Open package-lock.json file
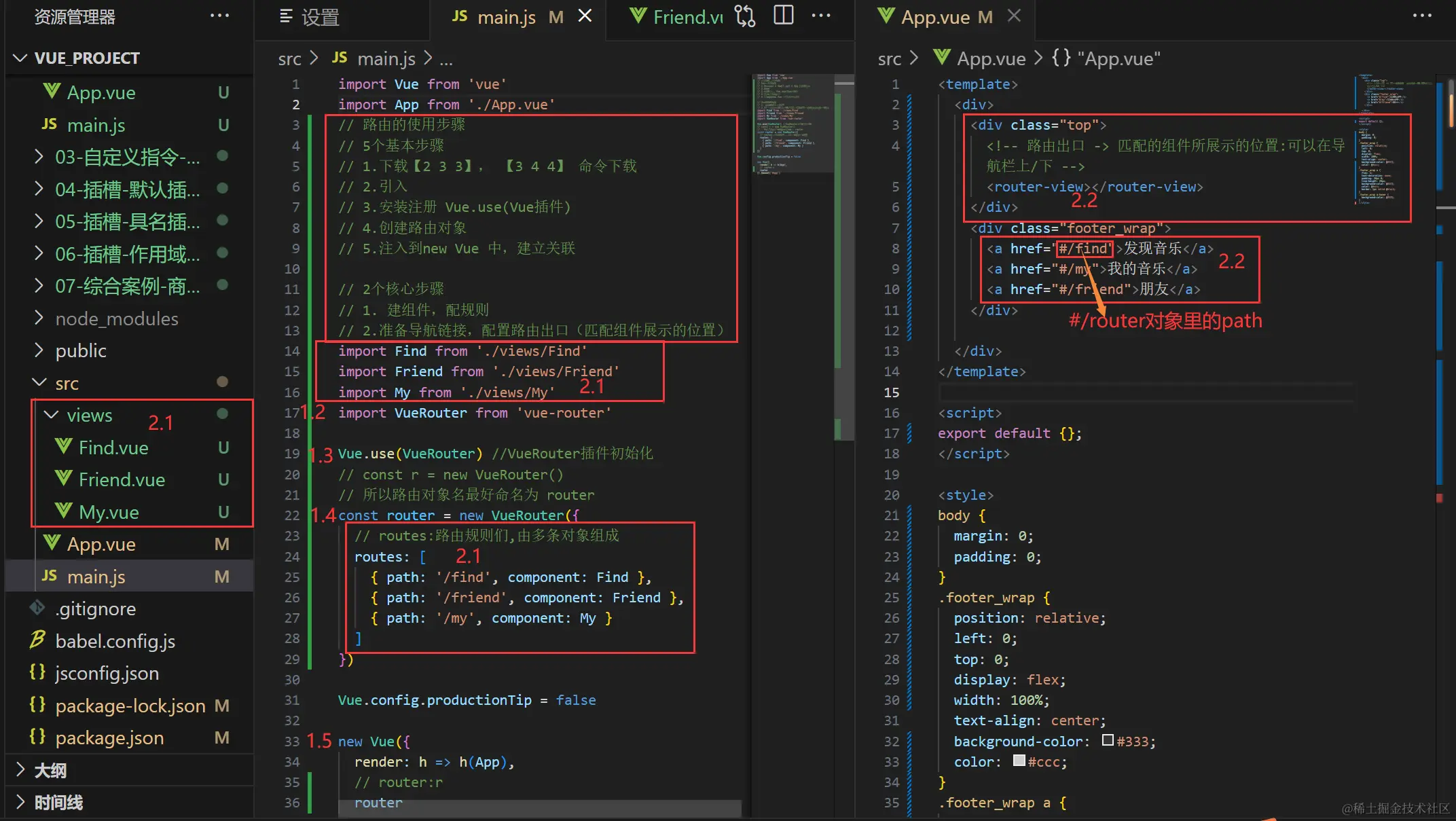 coord(129,706)
